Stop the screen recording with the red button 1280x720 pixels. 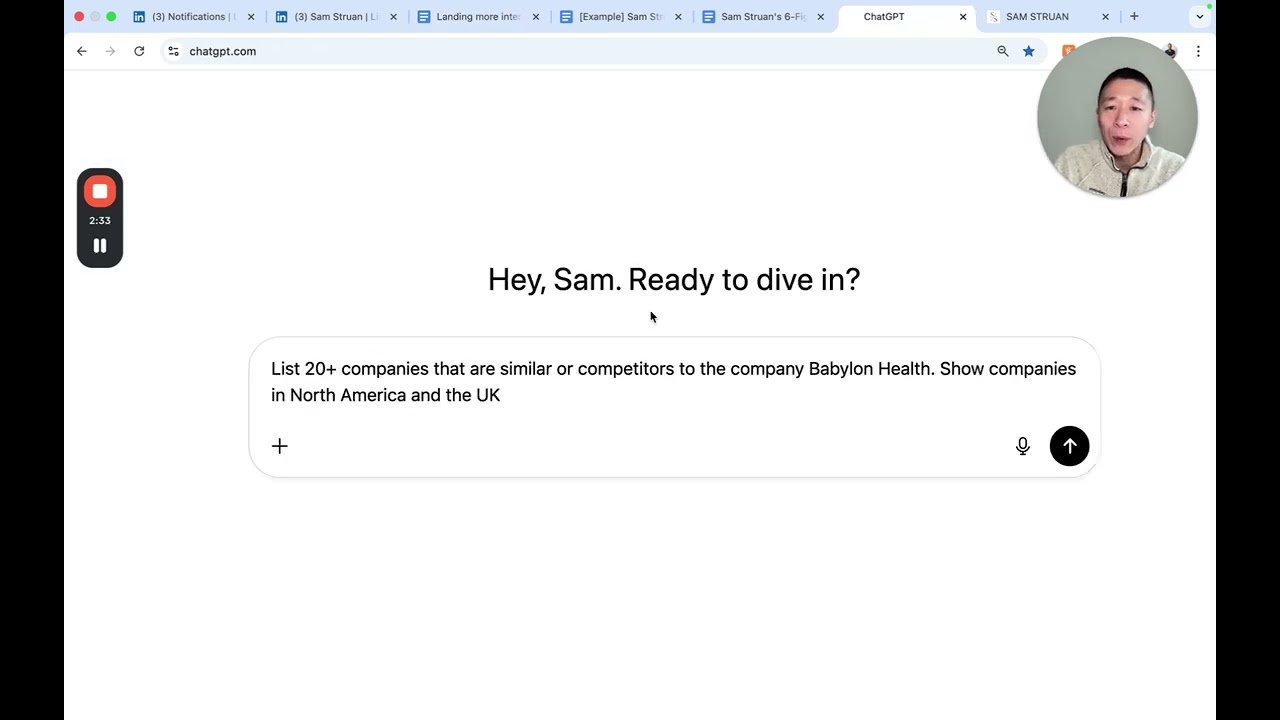pos(100,191)
